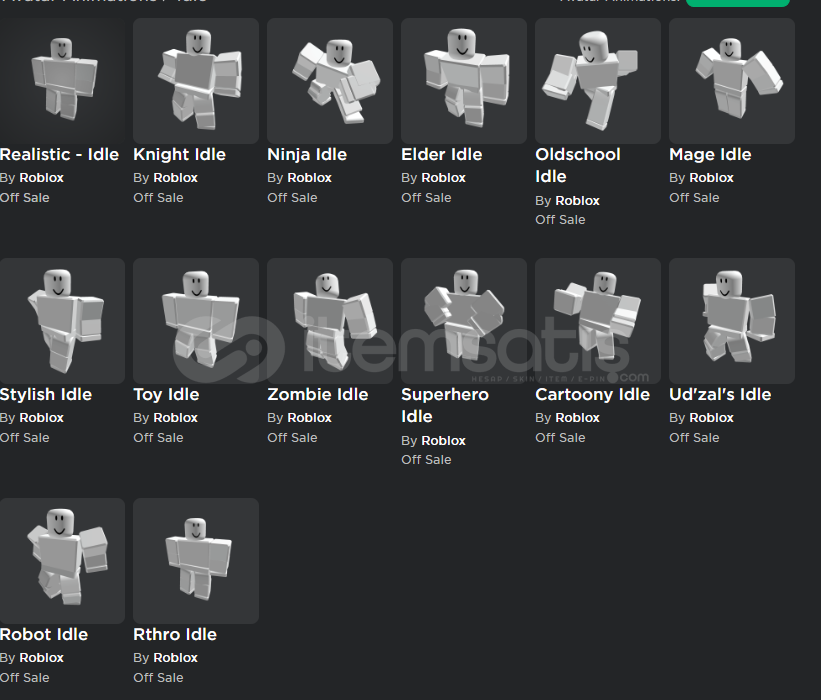Select "Off Sale" text beneath Toy Idle

tap(159, 438)
